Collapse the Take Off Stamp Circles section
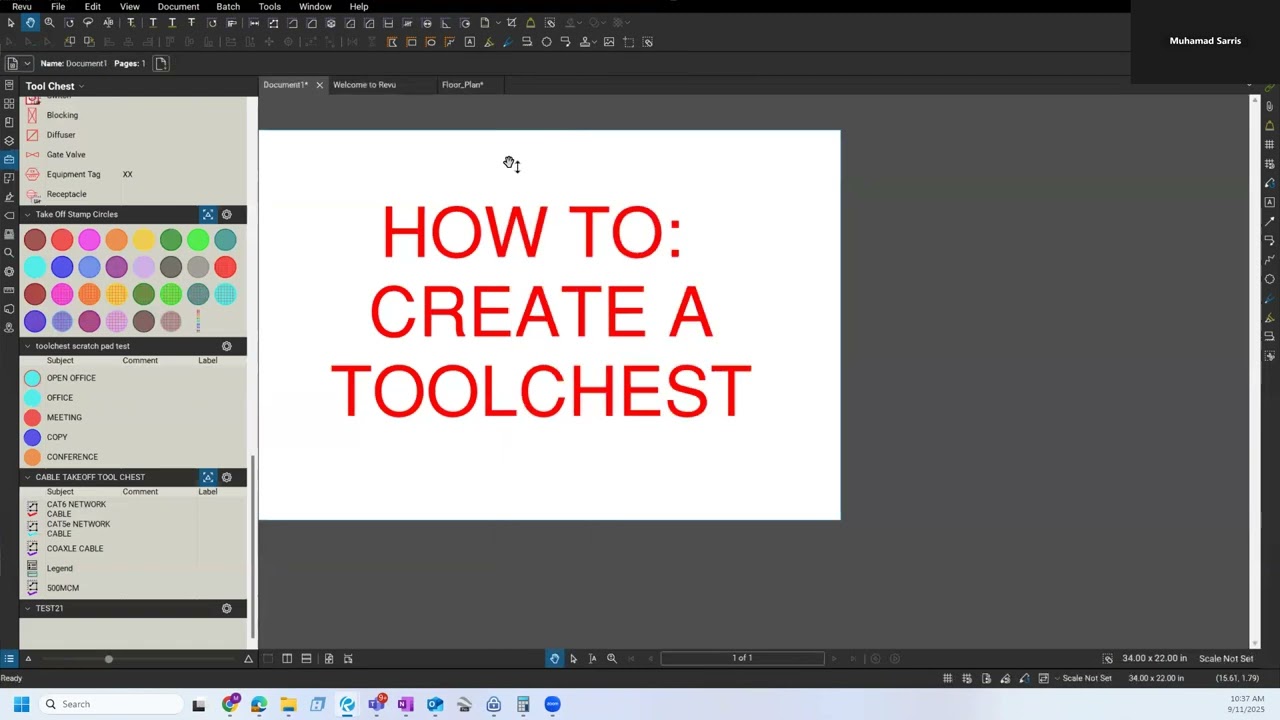 [x=27, y=215]
